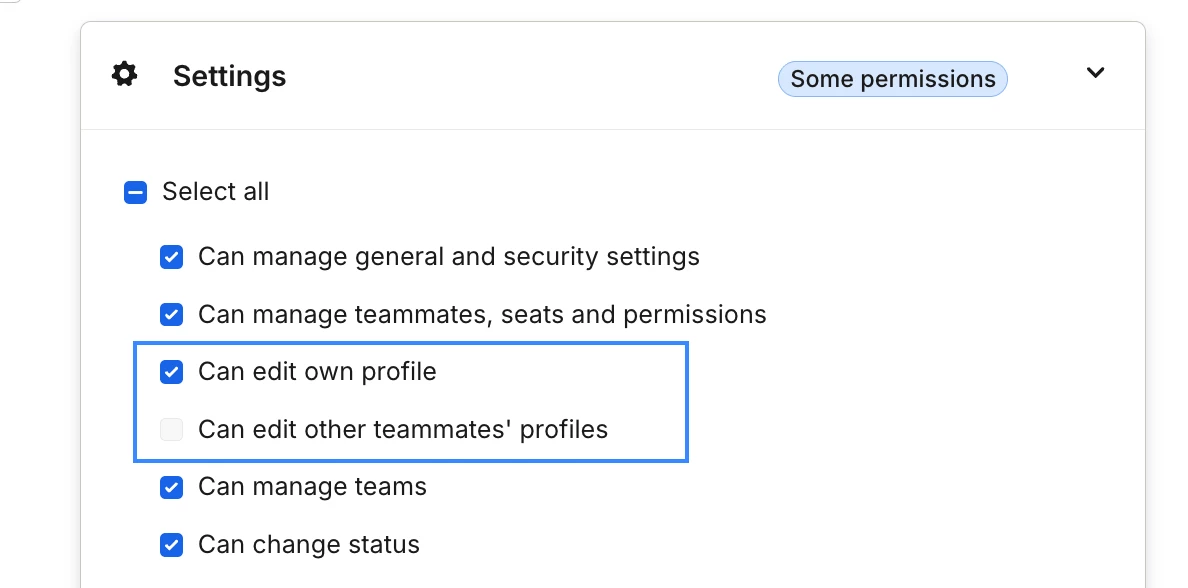Uncheck the Can change status checkbox

tap(171, 545)
